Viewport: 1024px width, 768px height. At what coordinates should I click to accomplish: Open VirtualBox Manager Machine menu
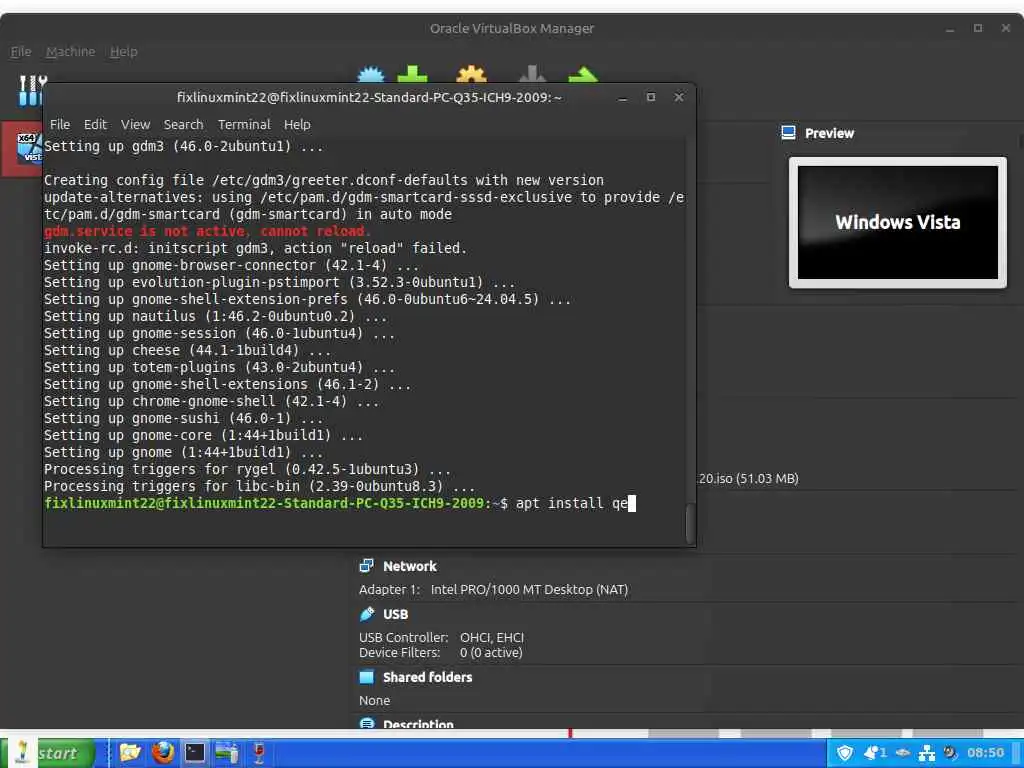[x=71, y=52]
